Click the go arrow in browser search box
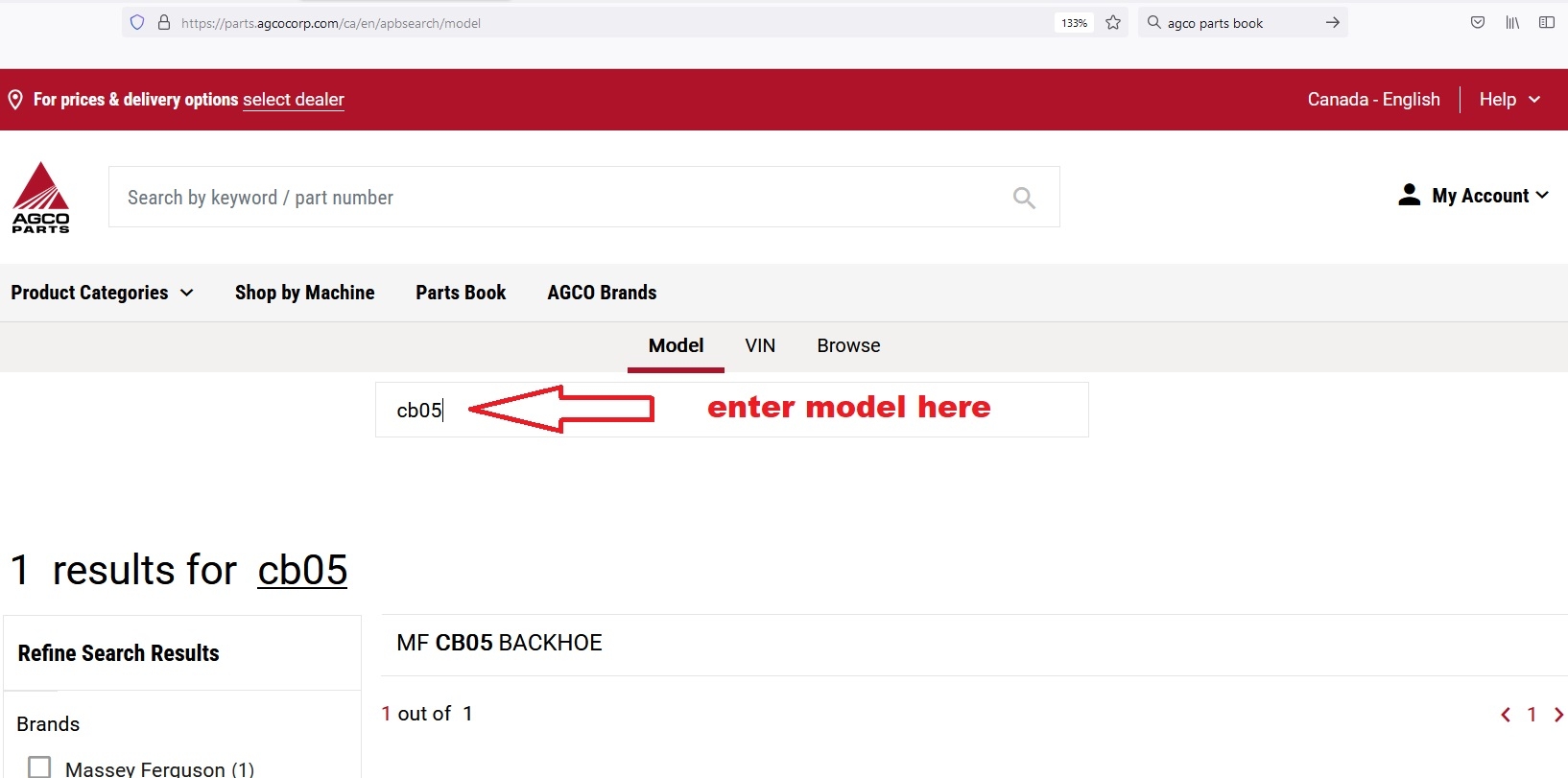 1332,23
